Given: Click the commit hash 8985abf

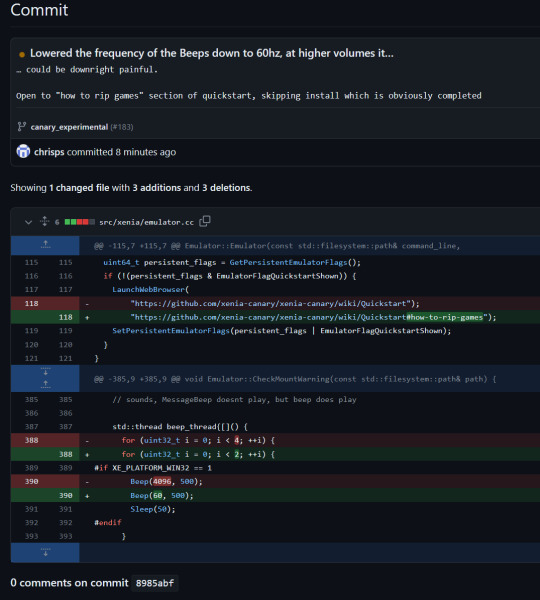Looking at the screenshot, I should [155, 583].
